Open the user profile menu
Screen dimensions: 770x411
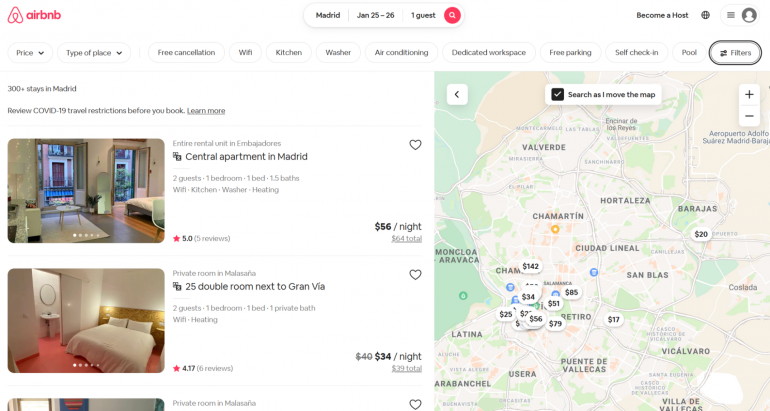pyautogui.click(x=740, y=15)
